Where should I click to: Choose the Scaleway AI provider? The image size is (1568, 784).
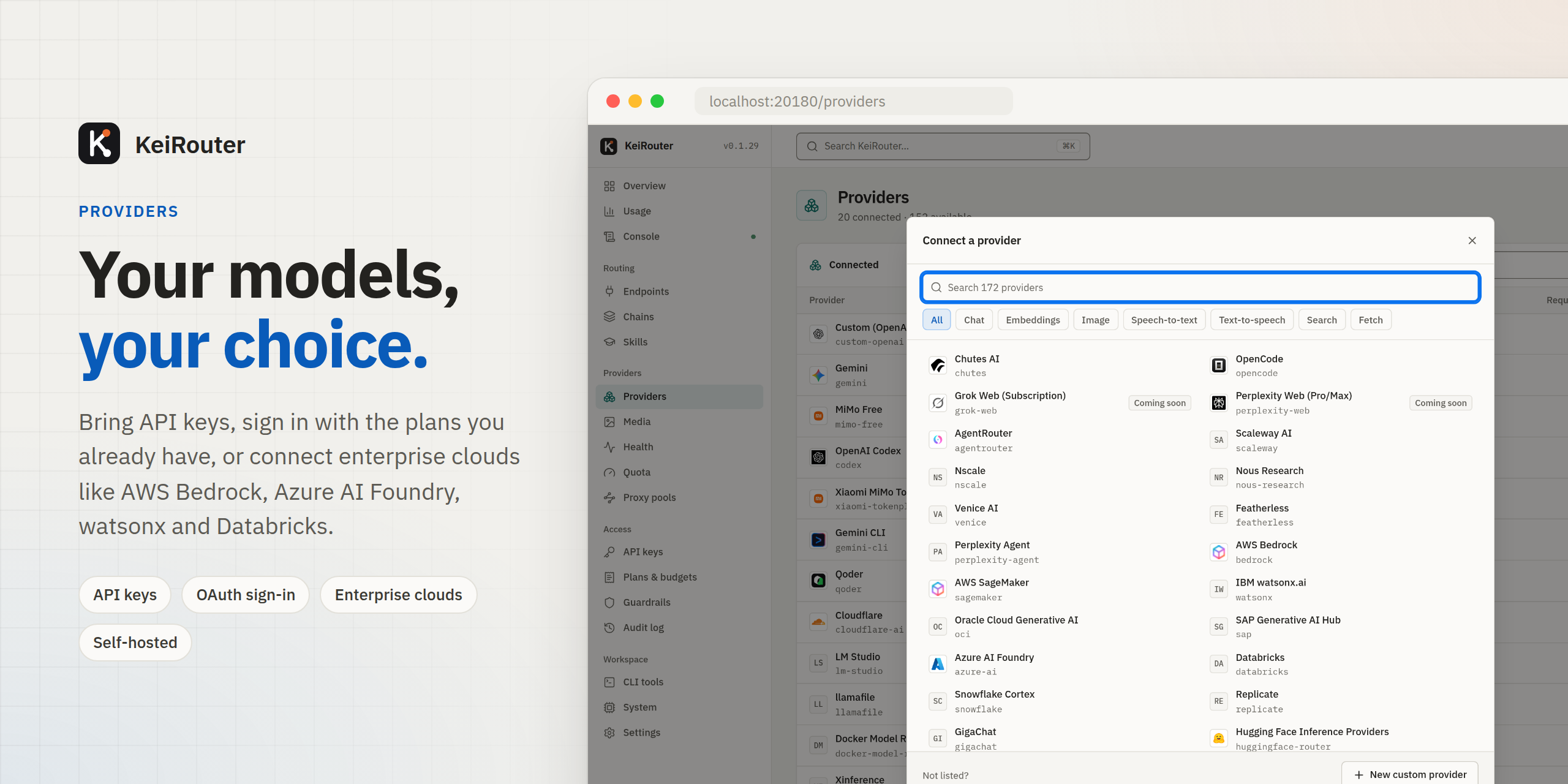1341,440
